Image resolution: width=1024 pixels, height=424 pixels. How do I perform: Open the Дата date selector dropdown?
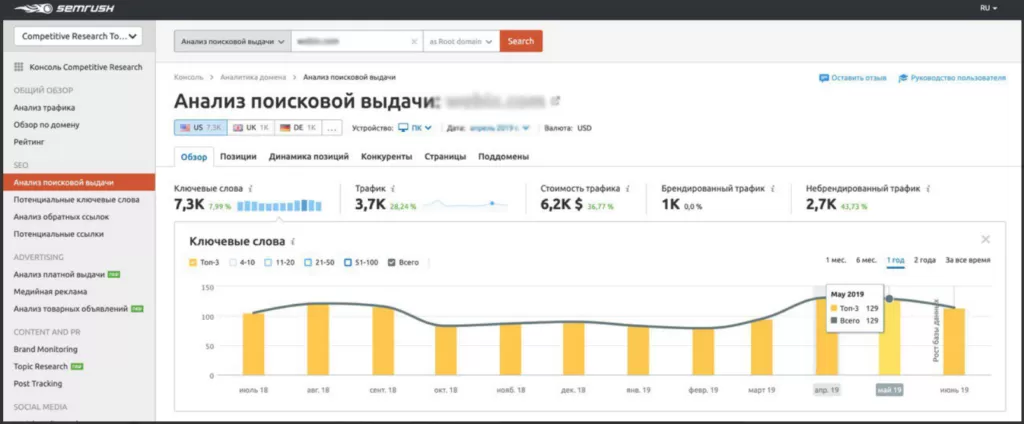point(499,128)
